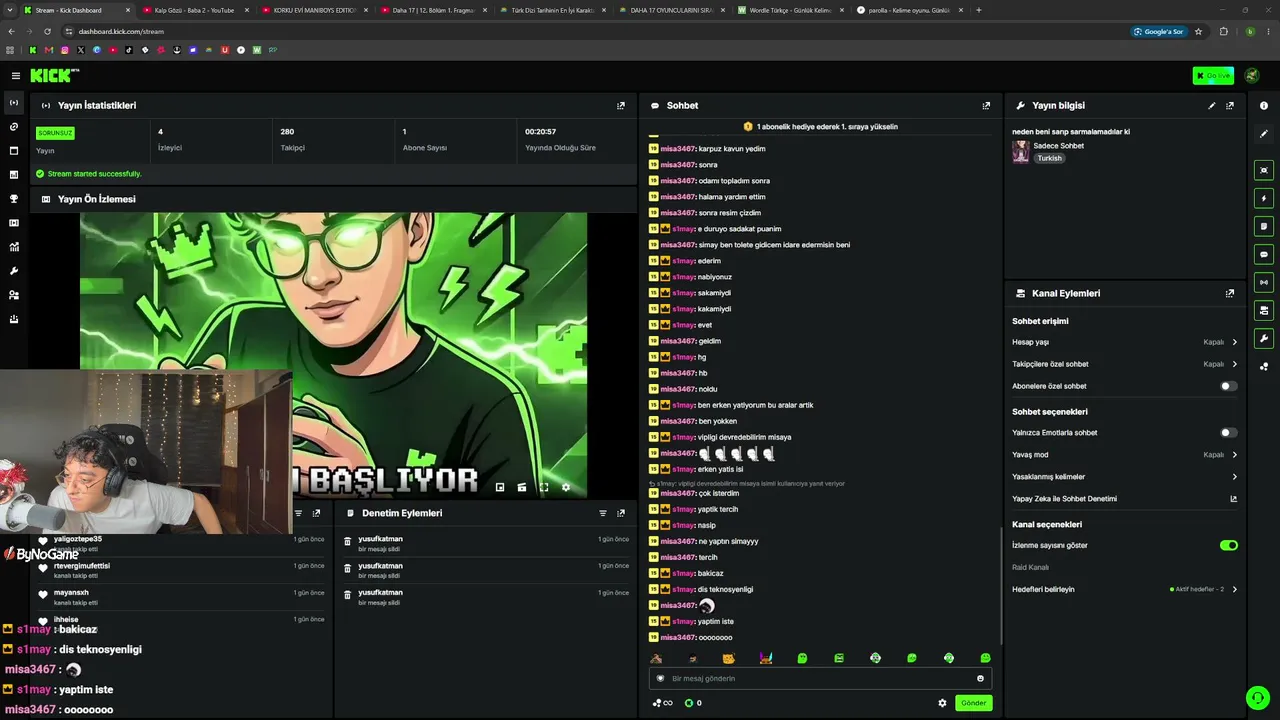Switch to Wordle Türkçe tab
The image size is (1280, 720).
tap(789, 10)
